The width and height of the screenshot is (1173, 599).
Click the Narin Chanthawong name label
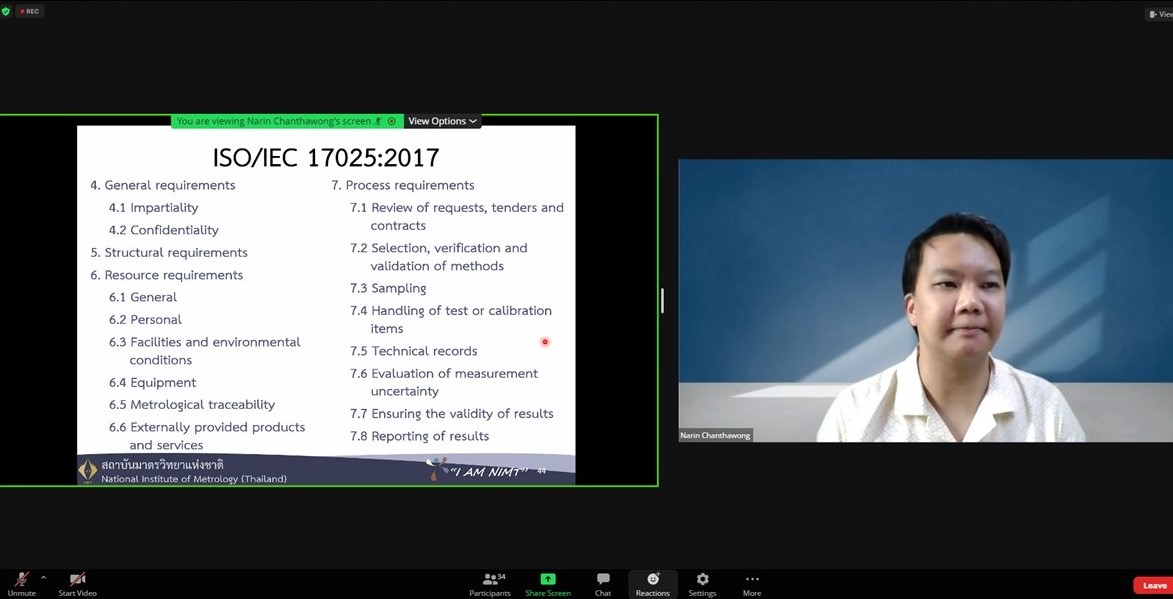pos(716,435)
